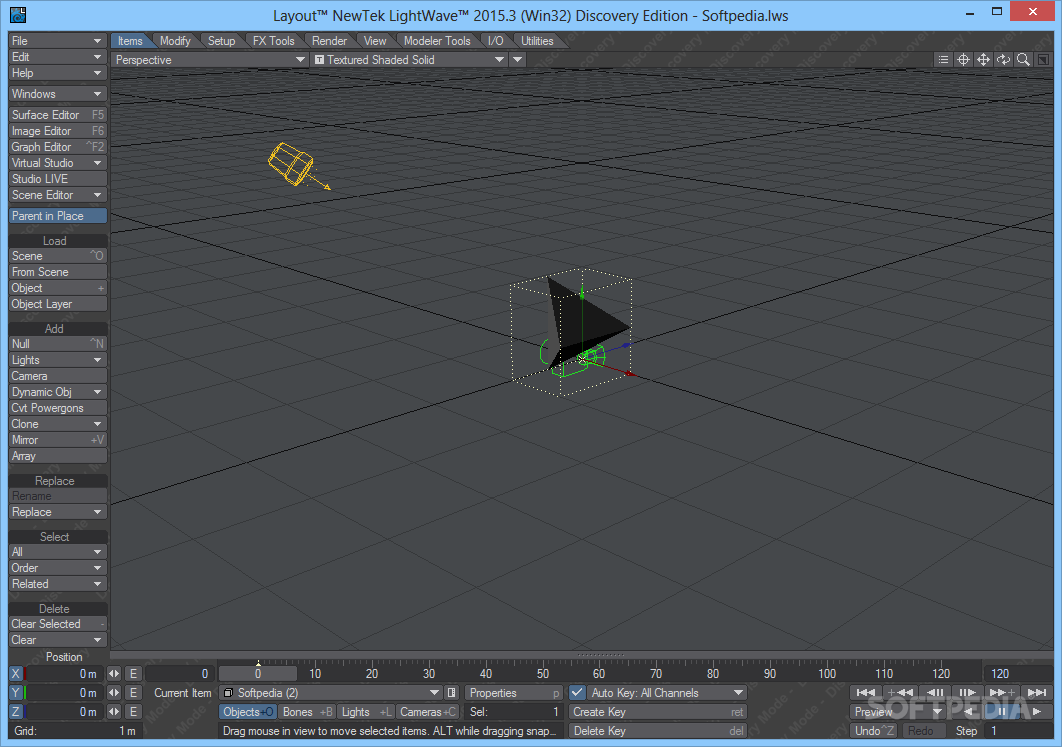
Task: Step back one frame
Action: 935,692
